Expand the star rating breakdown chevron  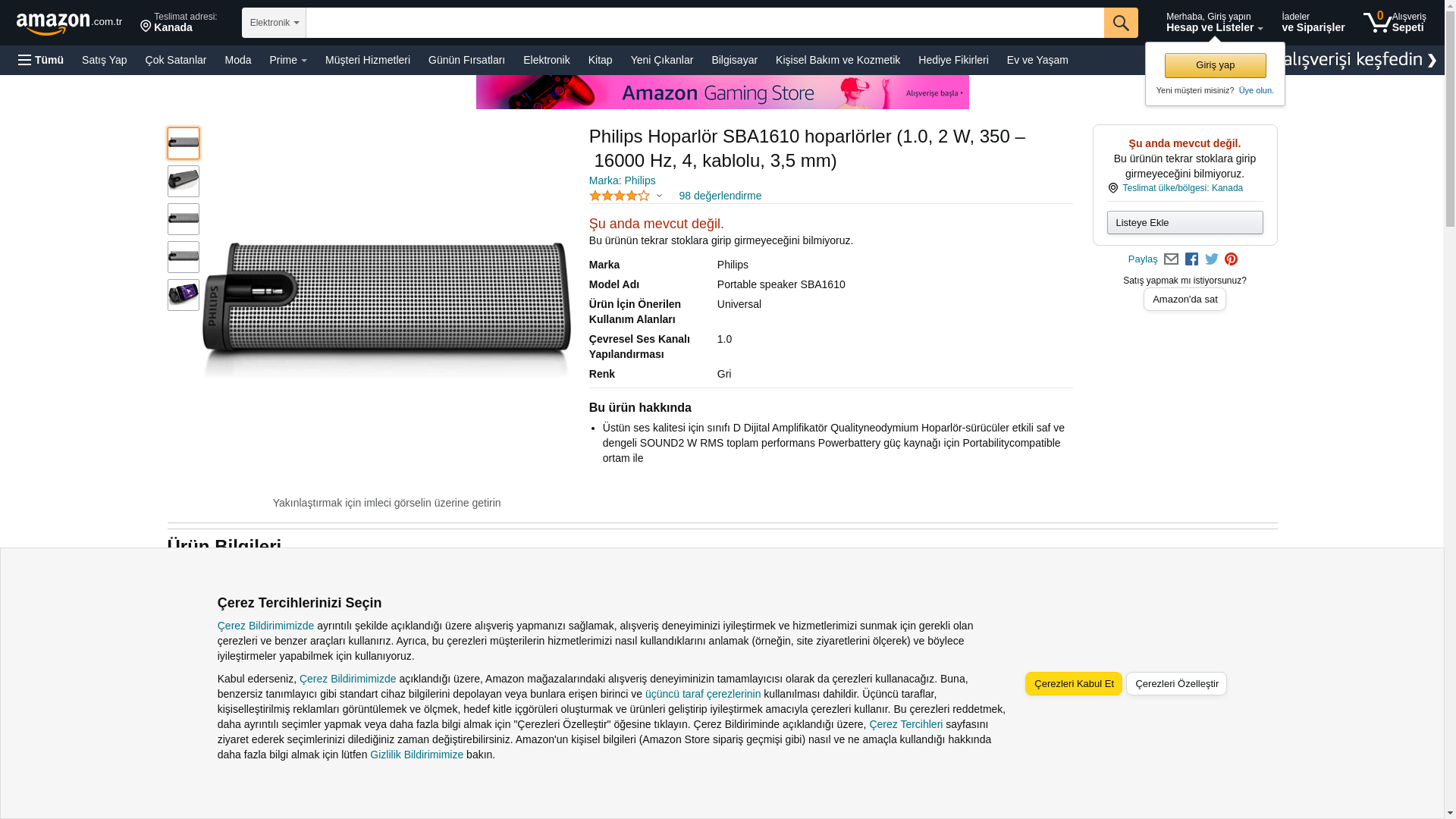(x=659, y=196)
